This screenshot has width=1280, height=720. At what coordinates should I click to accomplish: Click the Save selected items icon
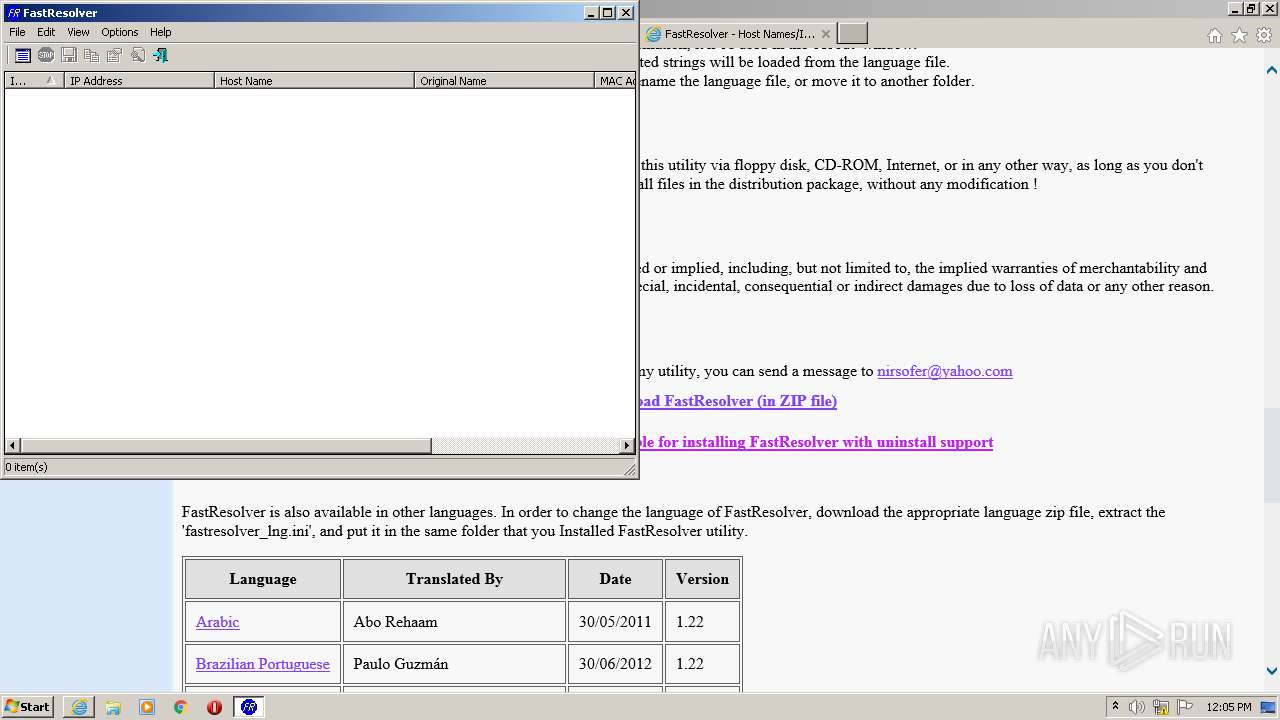click(69, 55)
